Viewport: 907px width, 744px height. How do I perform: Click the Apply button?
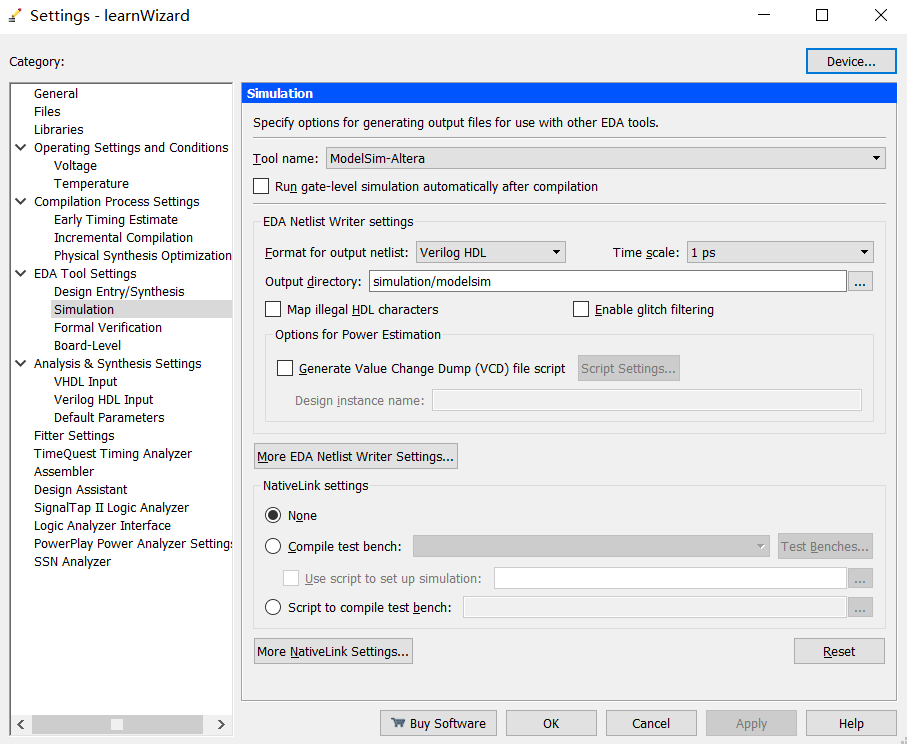[751, 723]
